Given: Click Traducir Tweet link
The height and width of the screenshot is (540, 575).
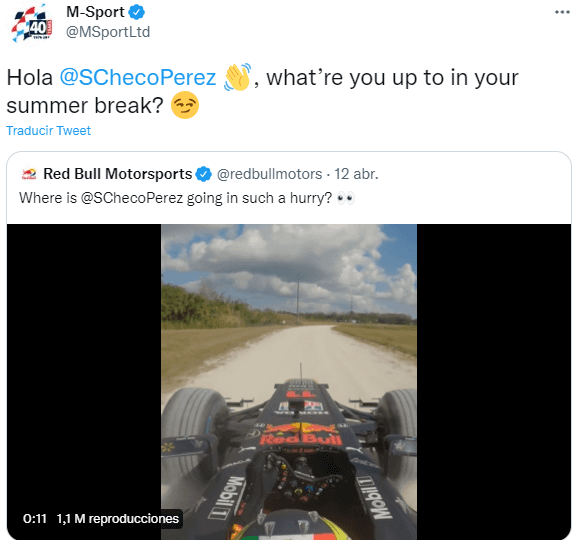Looking at the screenshot, I should coord(48,131).
